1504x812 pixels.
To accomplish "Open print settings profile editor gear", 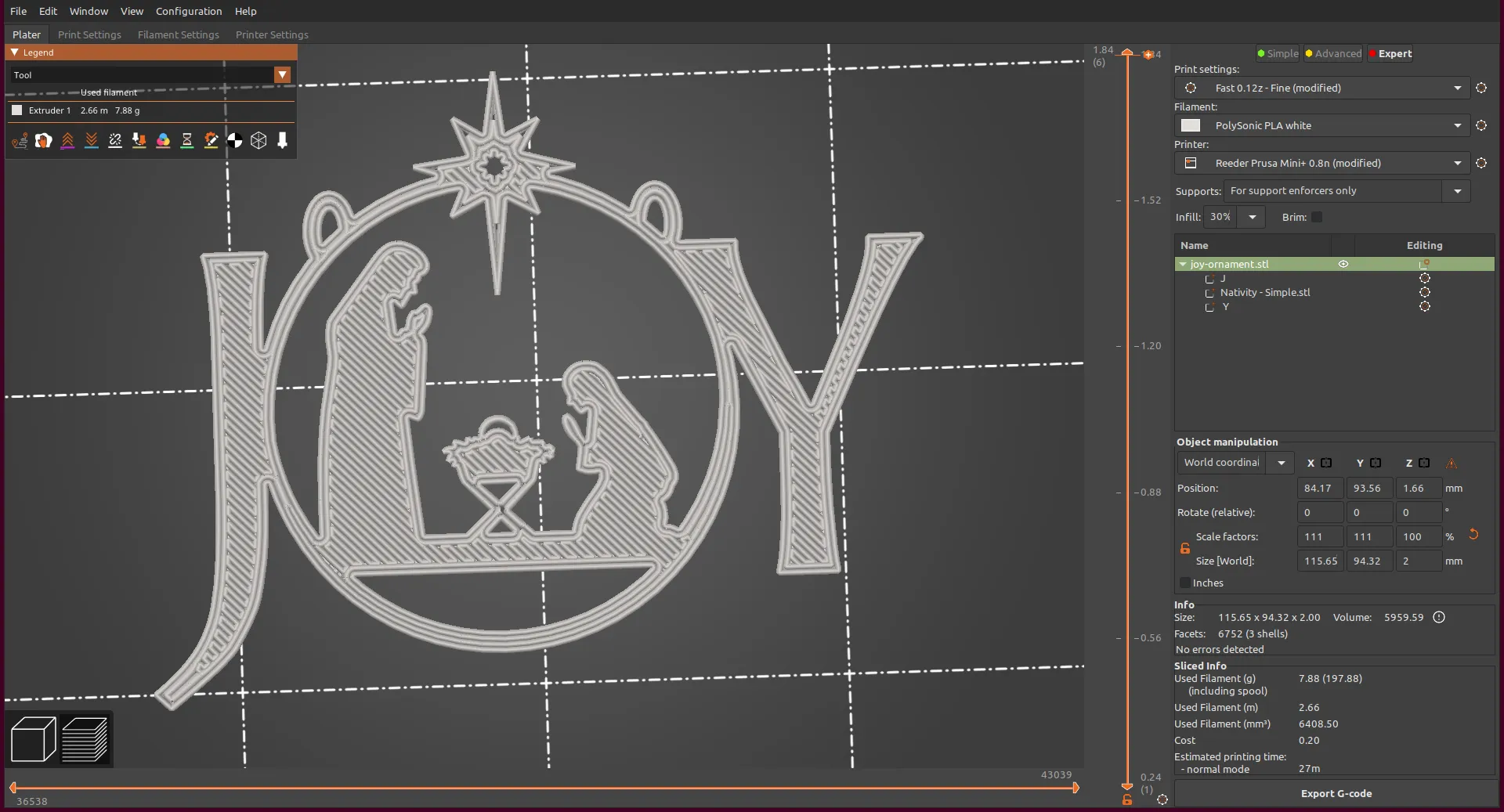I will (1481, 88).
